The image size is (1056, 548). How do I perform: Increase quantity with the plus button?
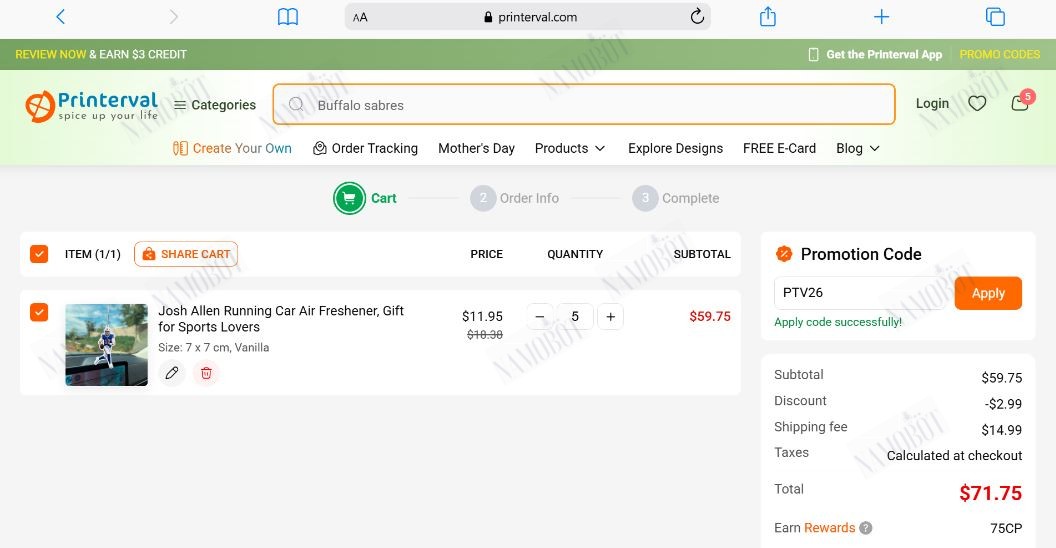click(x=610, y=316)
